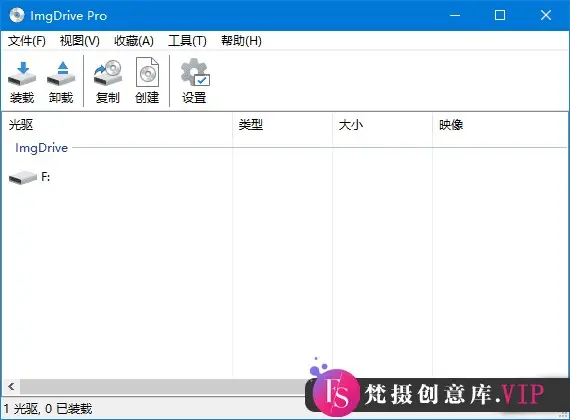Click the 大小 column header
Screen dimensions: 570x420
[x=382, y=125]
